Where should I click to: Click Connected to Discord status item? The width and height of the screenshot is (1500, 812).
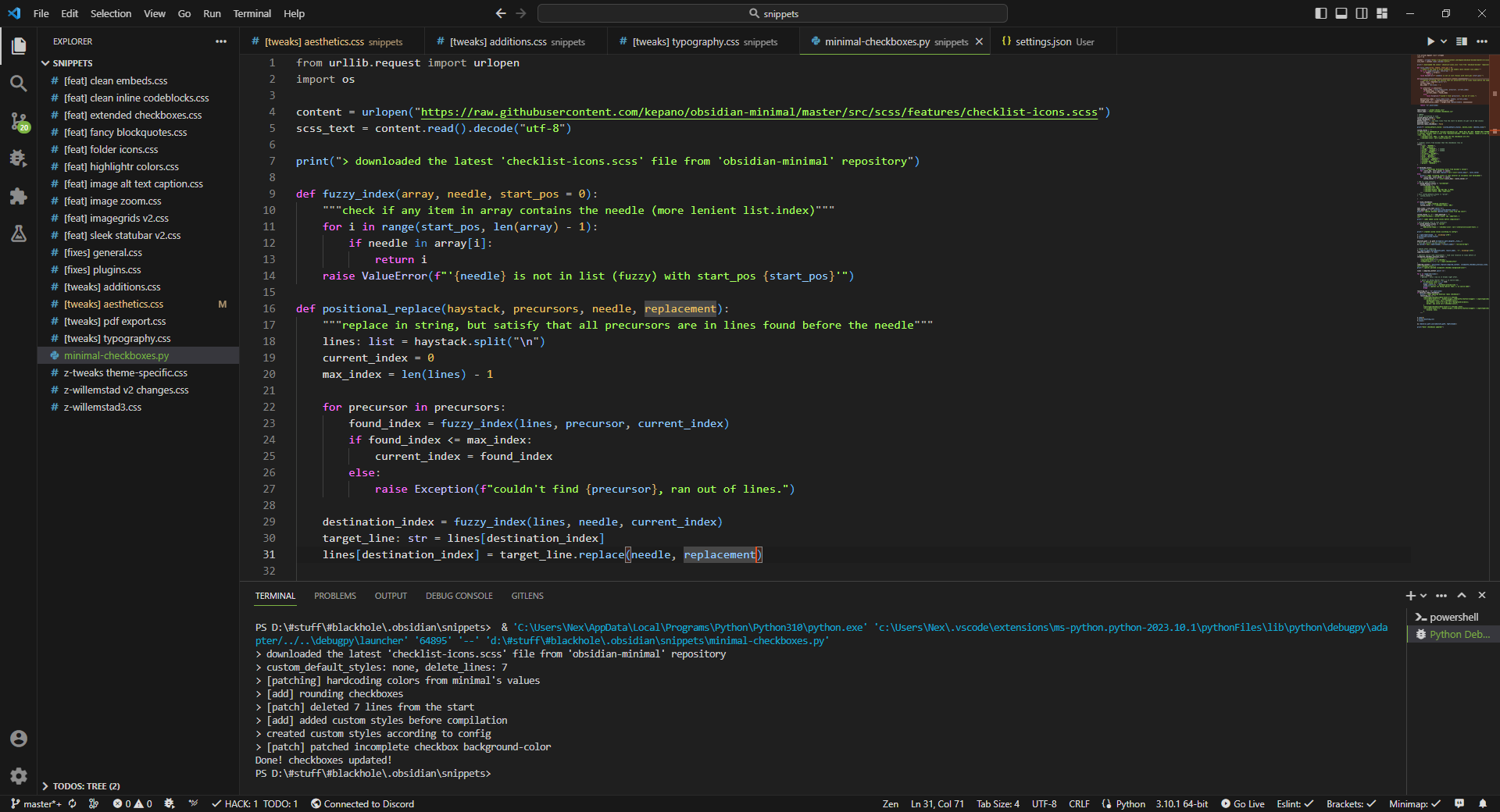pyautogui.click(x=362, y=803)
